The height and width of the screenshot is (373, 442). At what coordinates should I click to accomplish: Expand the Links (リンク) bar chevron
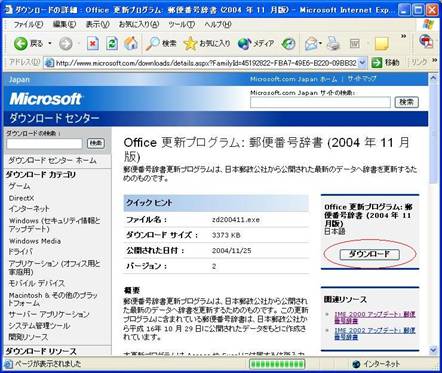coord(434,60)
